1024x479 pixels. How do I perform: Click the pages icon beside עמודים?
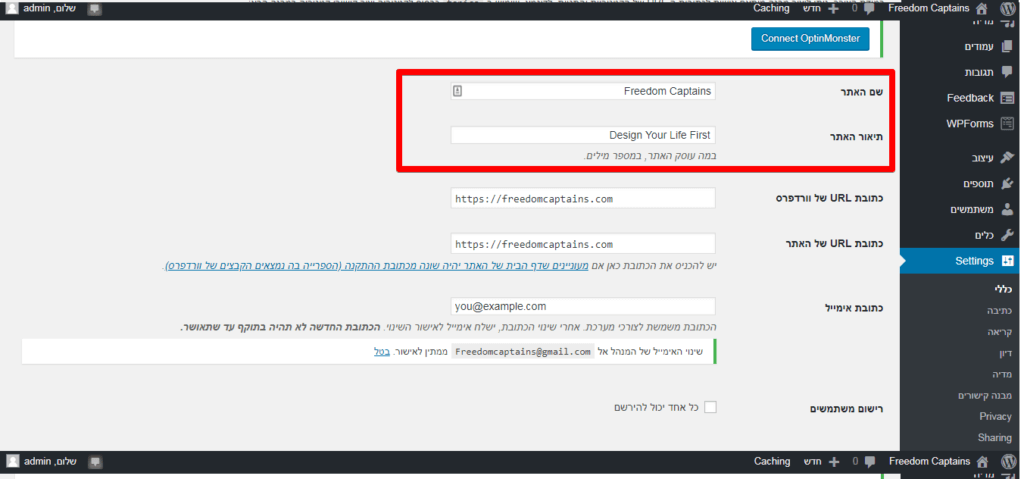[1007, 47]
